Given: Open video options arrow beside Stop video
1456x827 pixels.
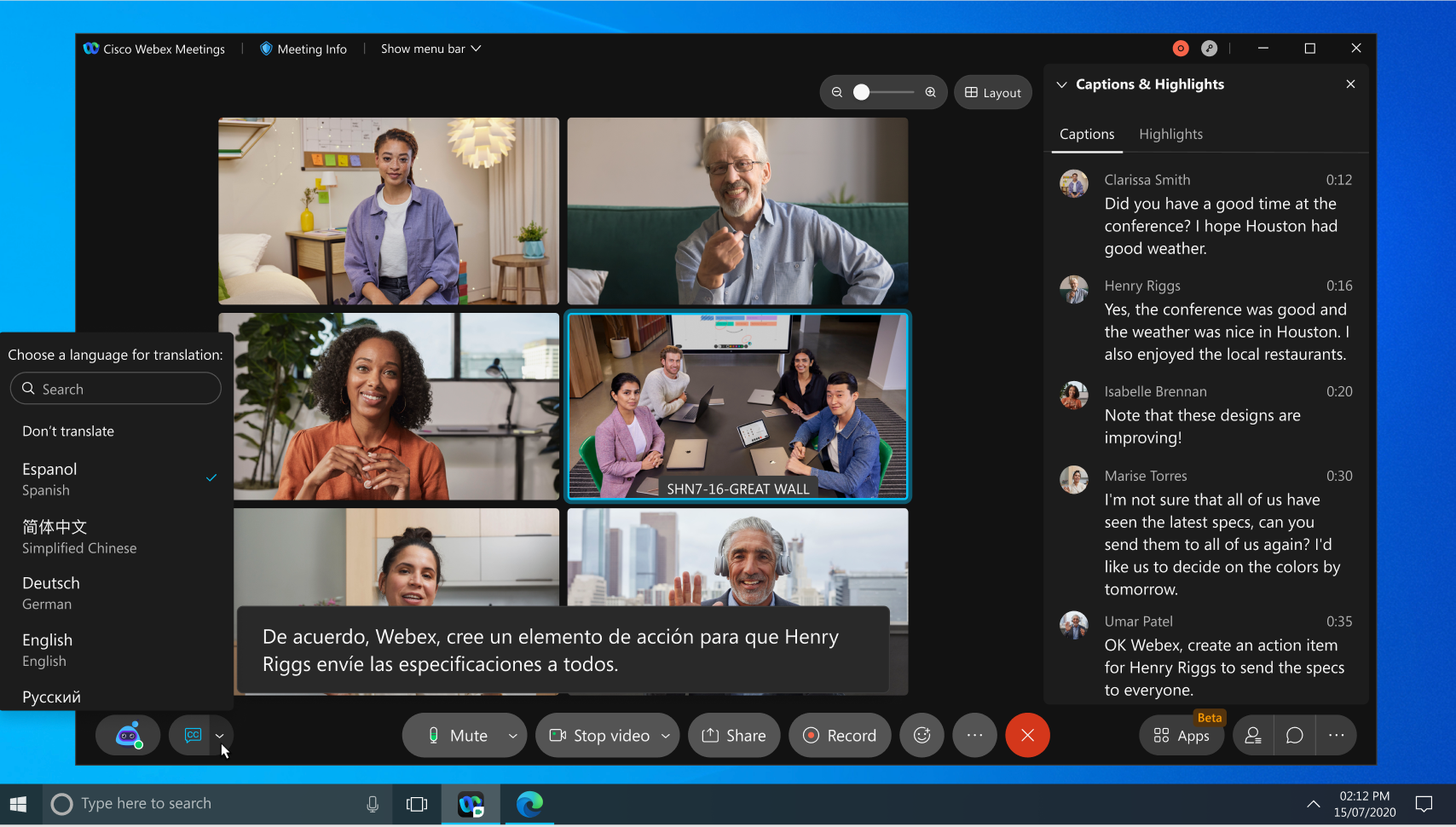Looking at the screenshot, I should (666, 735).
